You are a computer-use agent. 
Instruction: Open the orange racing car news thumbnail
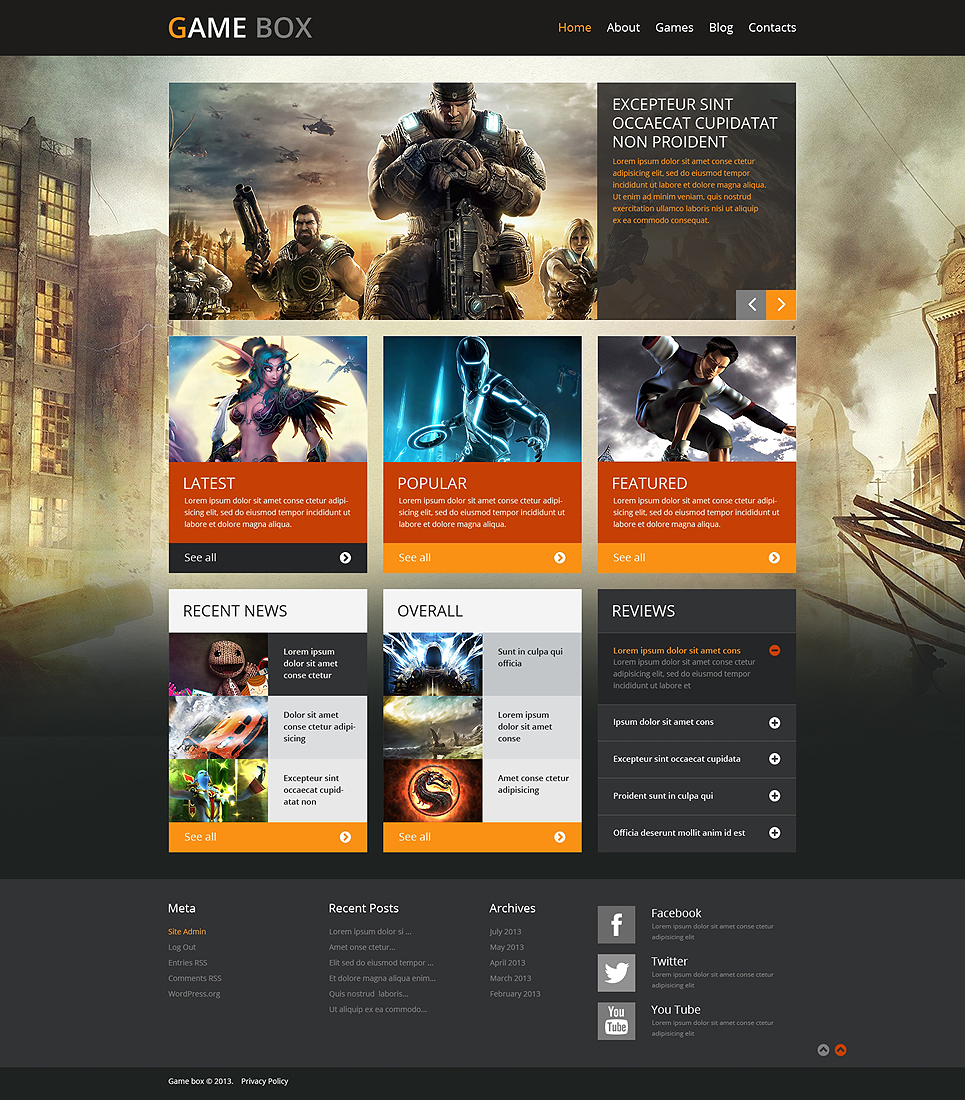tap(218, 727)
